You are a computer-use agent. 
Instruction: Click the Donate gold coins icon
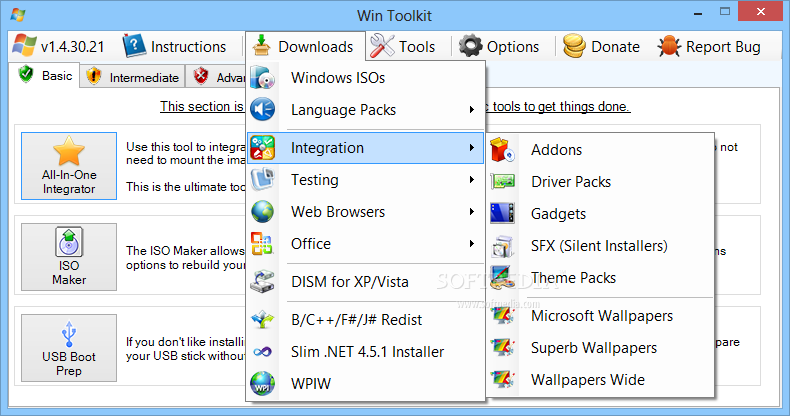coord(574,46)
